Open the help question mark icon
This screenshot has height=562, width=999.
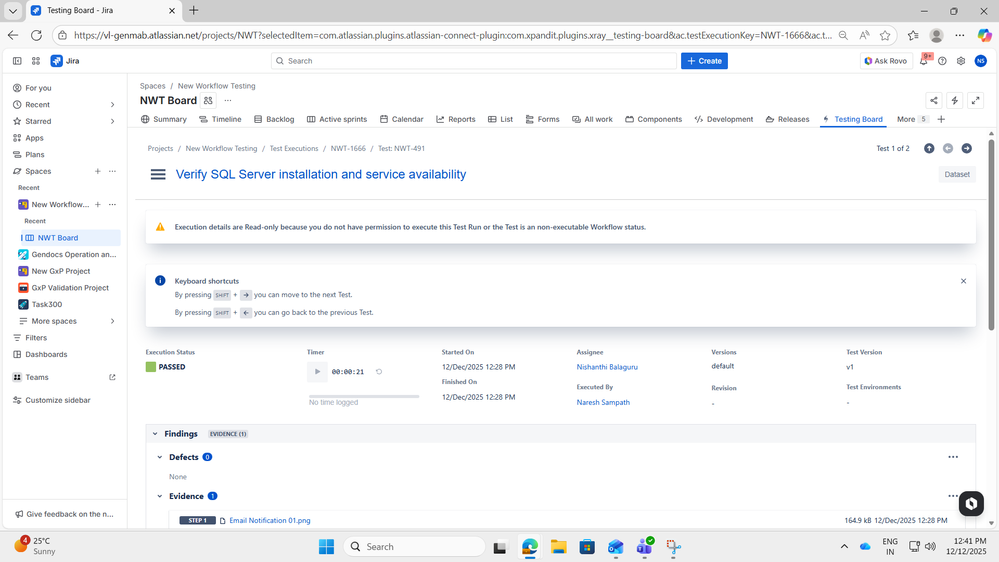tap(942, 61)
